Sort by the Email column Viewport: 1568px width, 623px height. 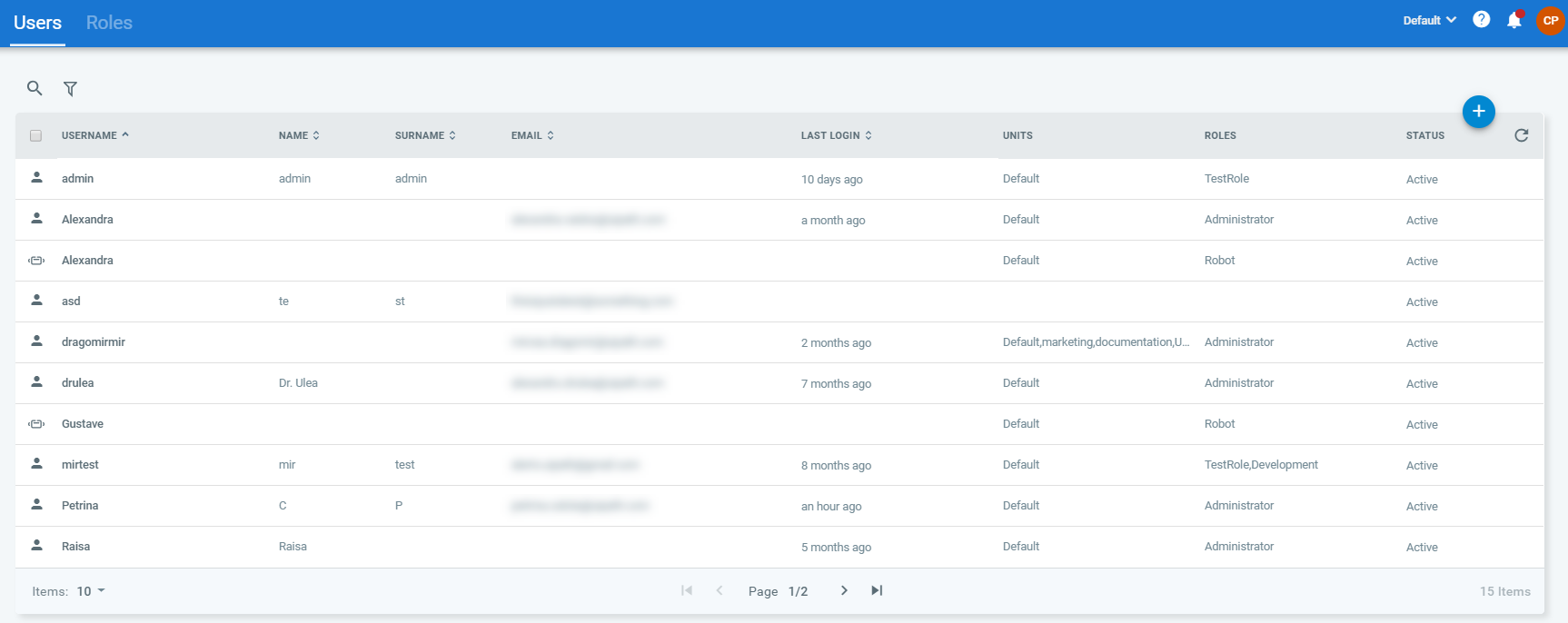click(x=532, y=135)
